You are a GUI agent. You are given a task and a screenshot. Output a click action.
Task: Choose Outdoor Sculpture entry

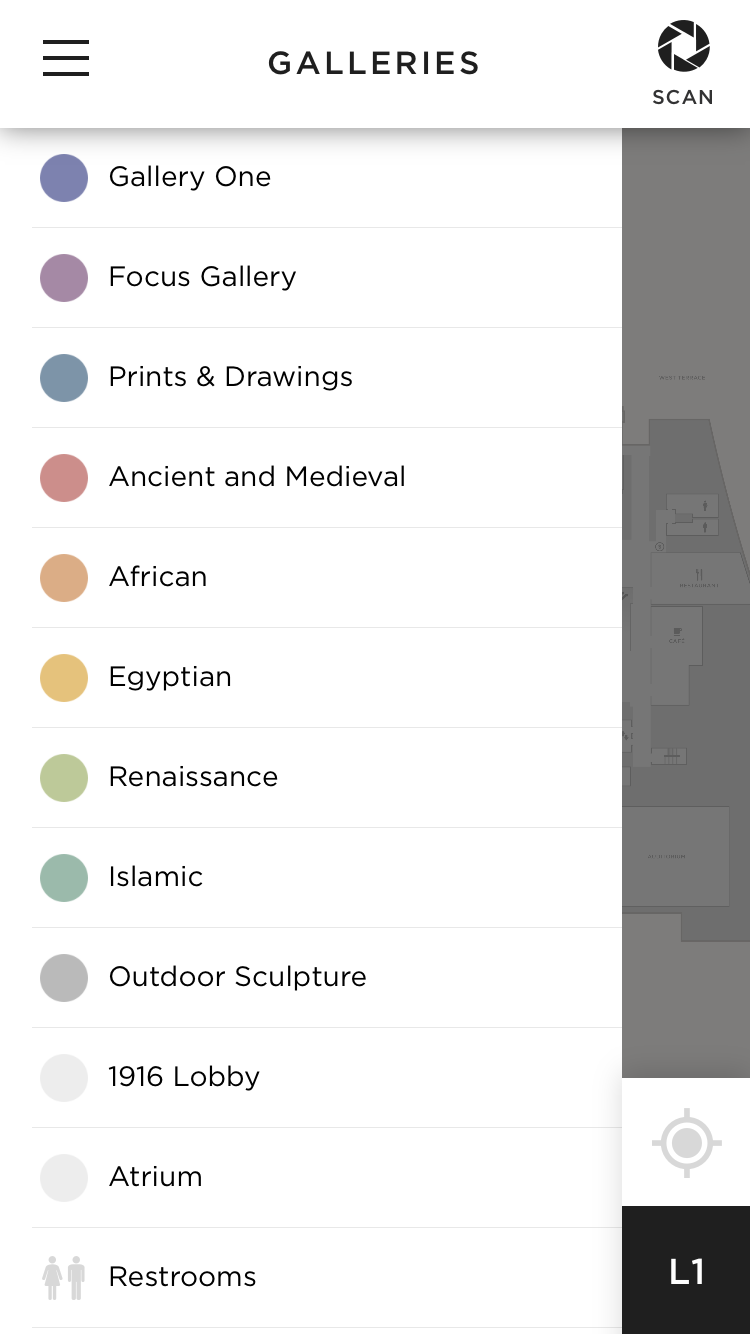click(x=327, y=978)
